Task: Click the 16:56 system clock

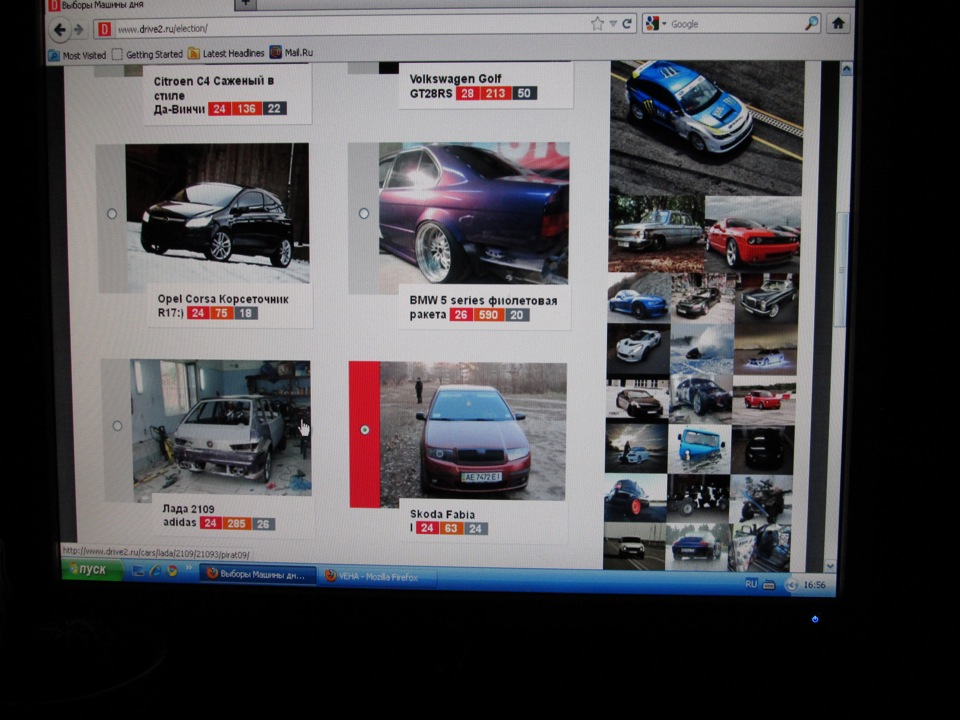Action: [814, 585]
